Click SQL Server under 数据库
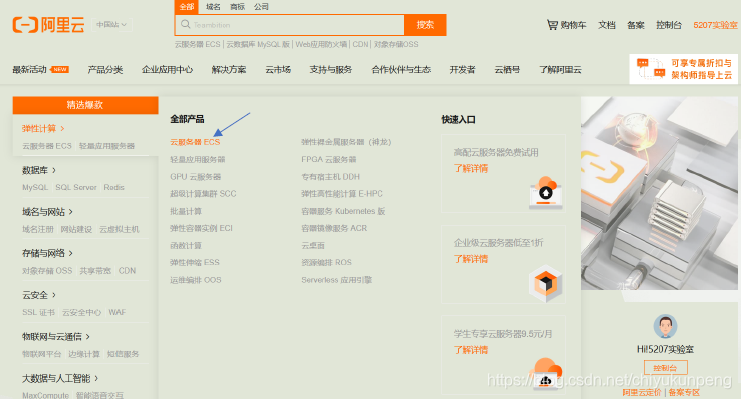 (x=76, y=188)
